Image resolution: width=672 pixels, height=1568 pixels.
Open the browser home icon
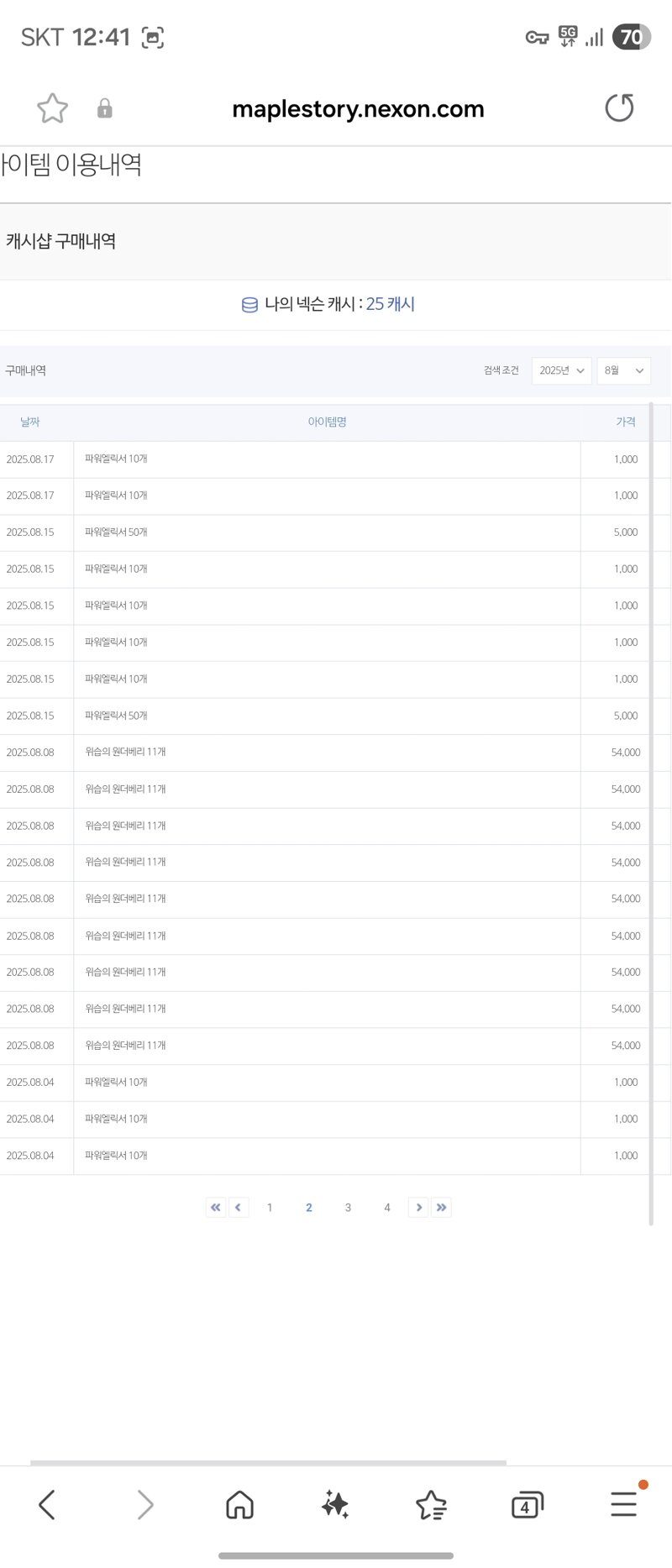[x=240, y=1505]
